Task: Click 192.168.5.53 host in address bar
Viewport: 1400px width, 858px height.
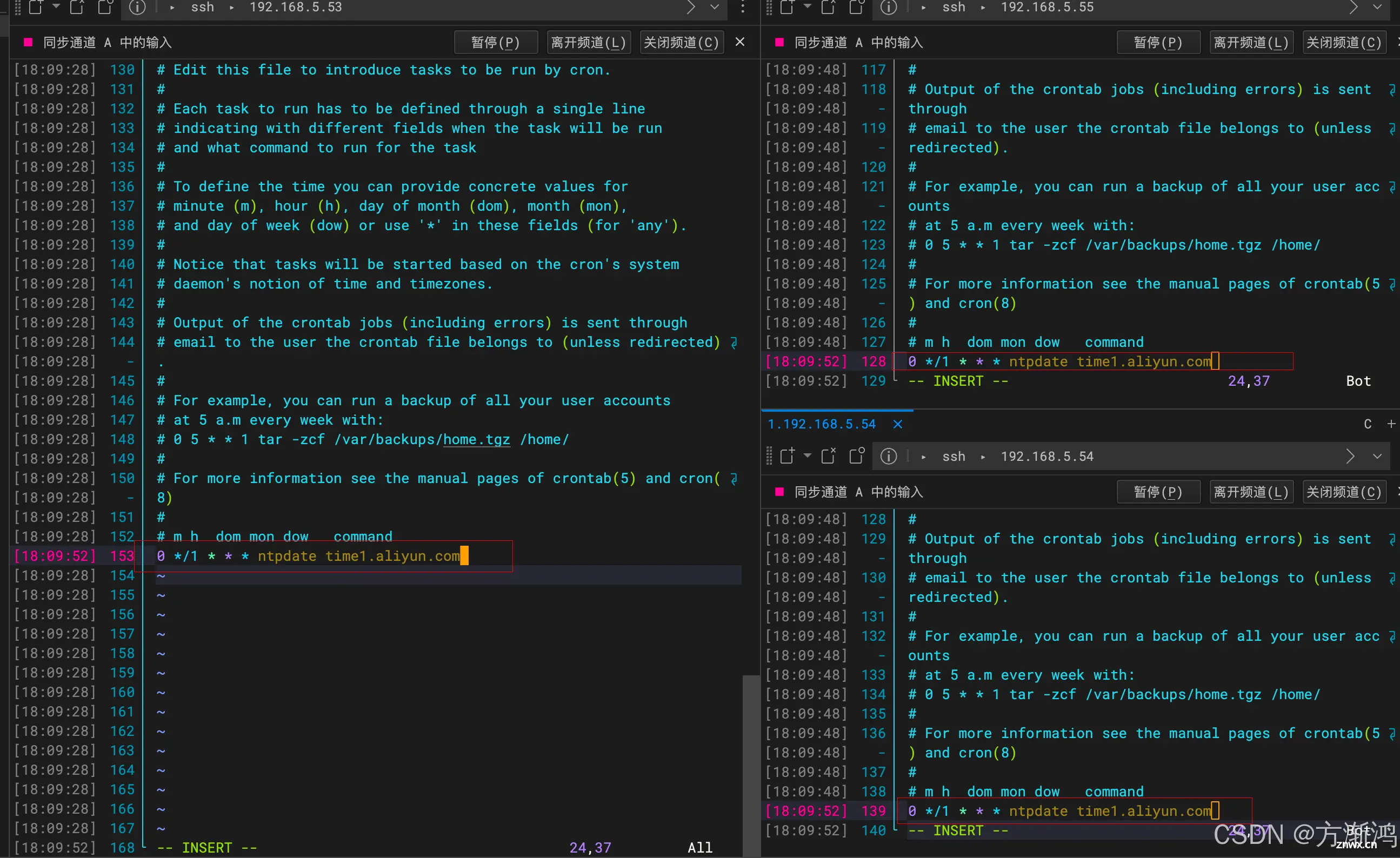Action: tap(296, 8)
